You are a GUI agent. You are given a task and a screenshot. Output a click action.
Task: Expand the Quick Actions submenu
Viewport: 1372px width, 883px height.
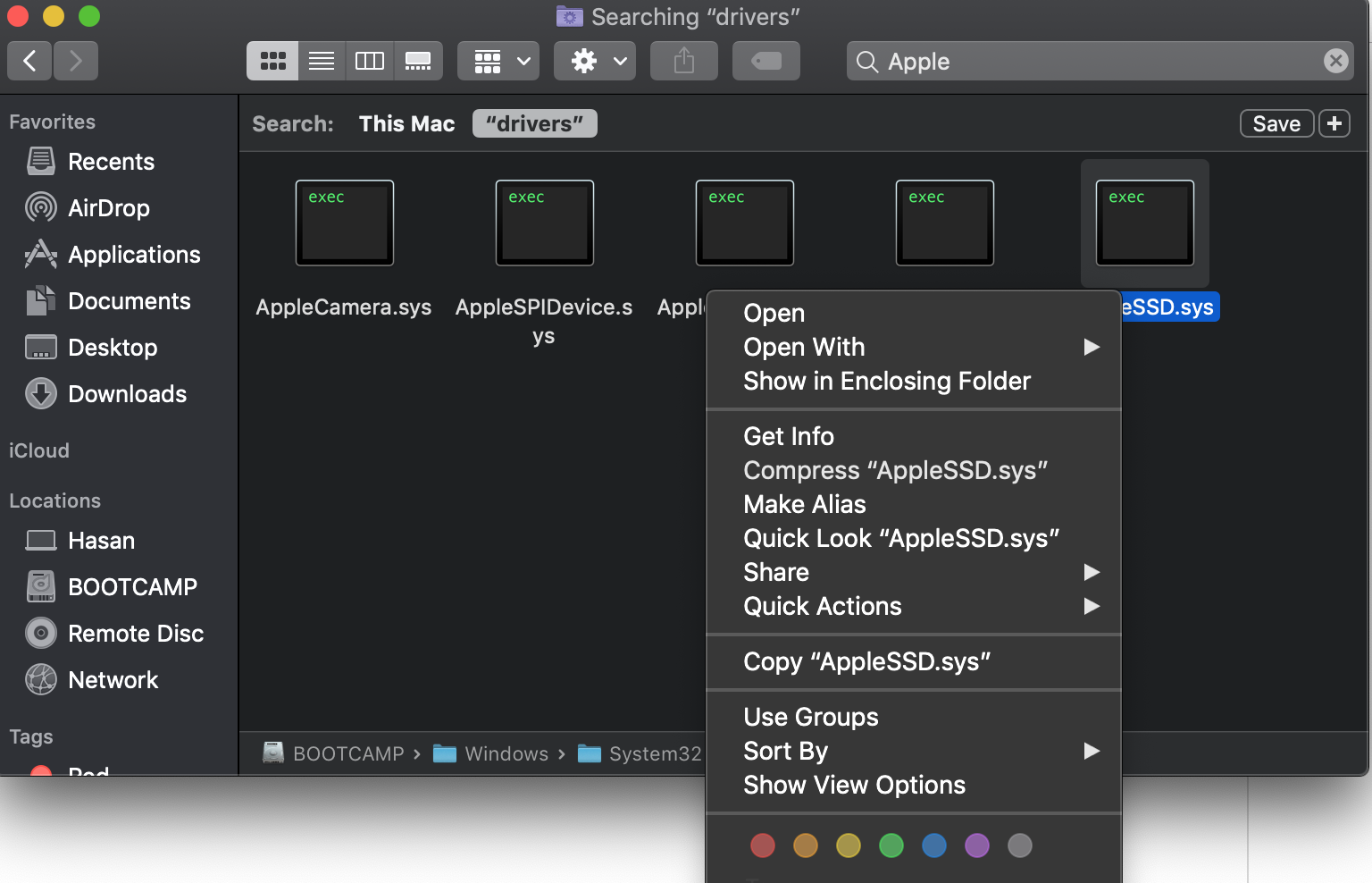913,606
